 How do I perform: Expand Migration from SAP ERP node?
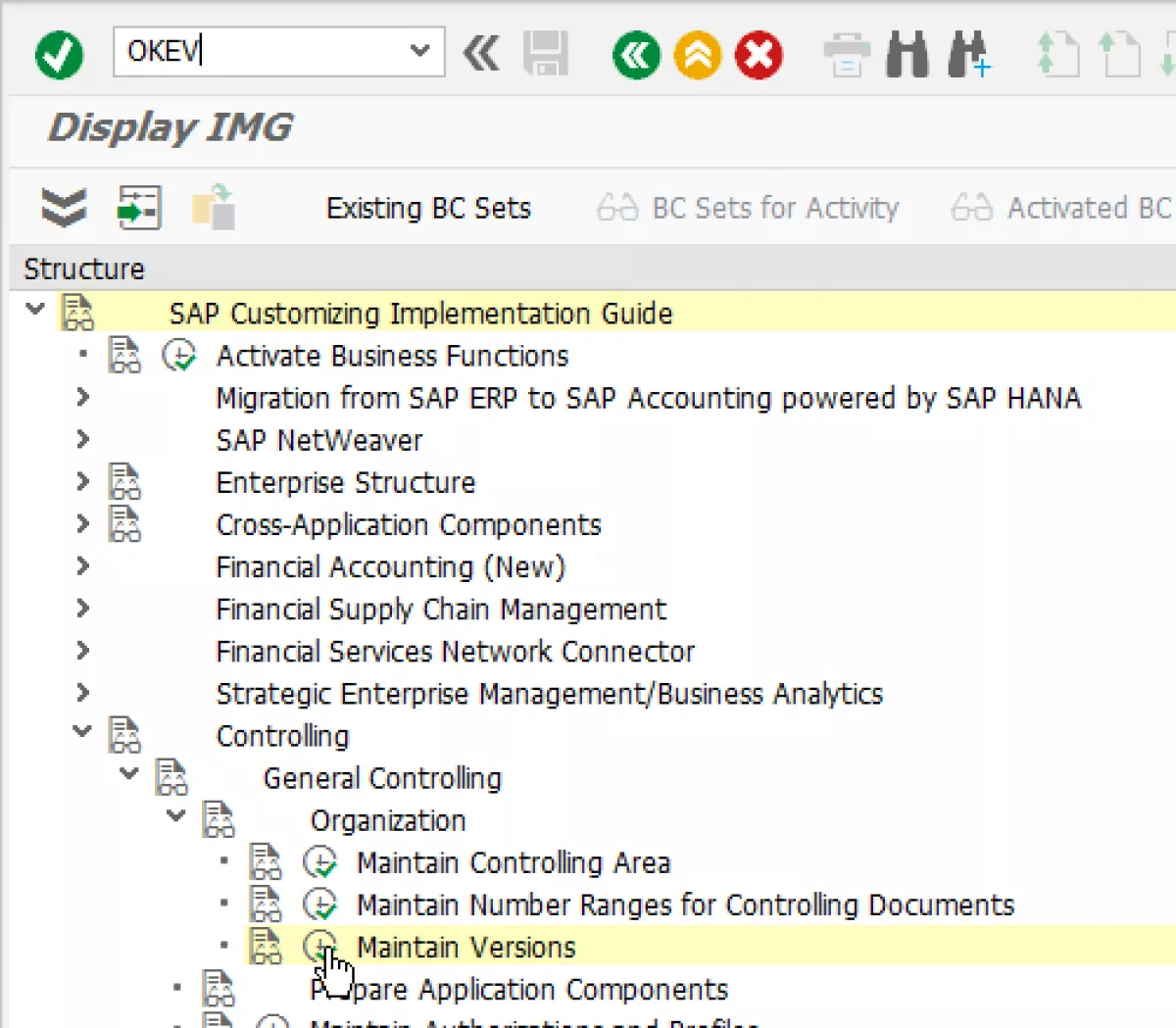point(82,397)
